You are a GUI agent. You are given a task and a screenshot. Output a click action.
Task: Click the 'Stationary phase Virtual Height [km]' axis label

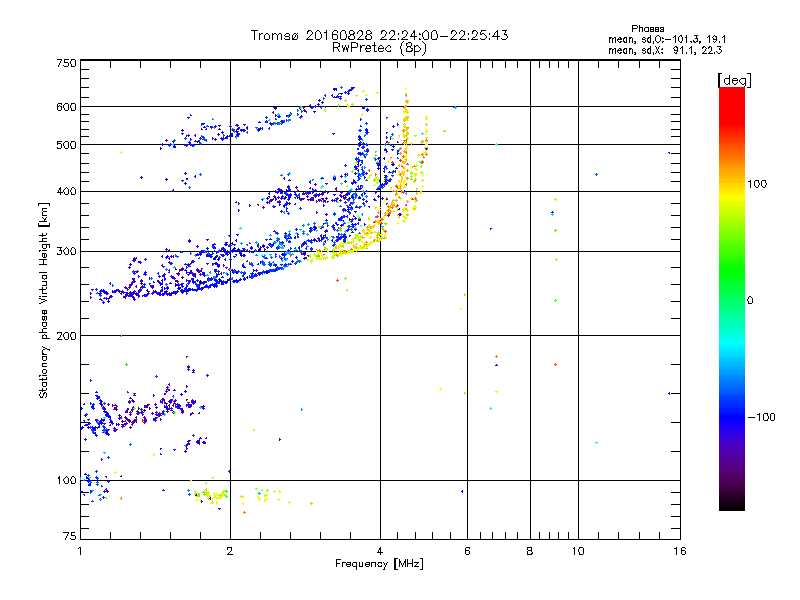click(43, 301)
